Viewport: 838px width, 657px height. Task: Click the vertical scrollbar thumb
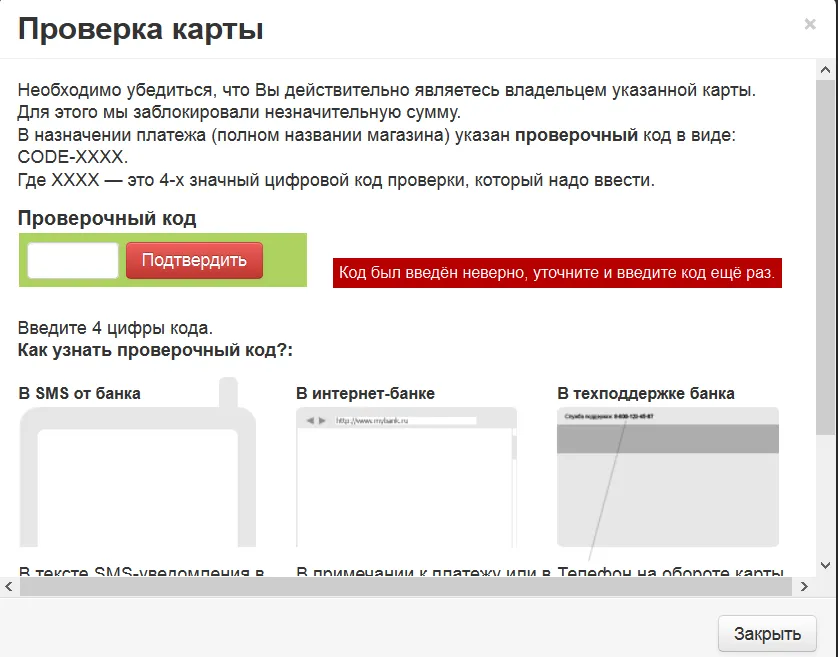coord(825,257)
